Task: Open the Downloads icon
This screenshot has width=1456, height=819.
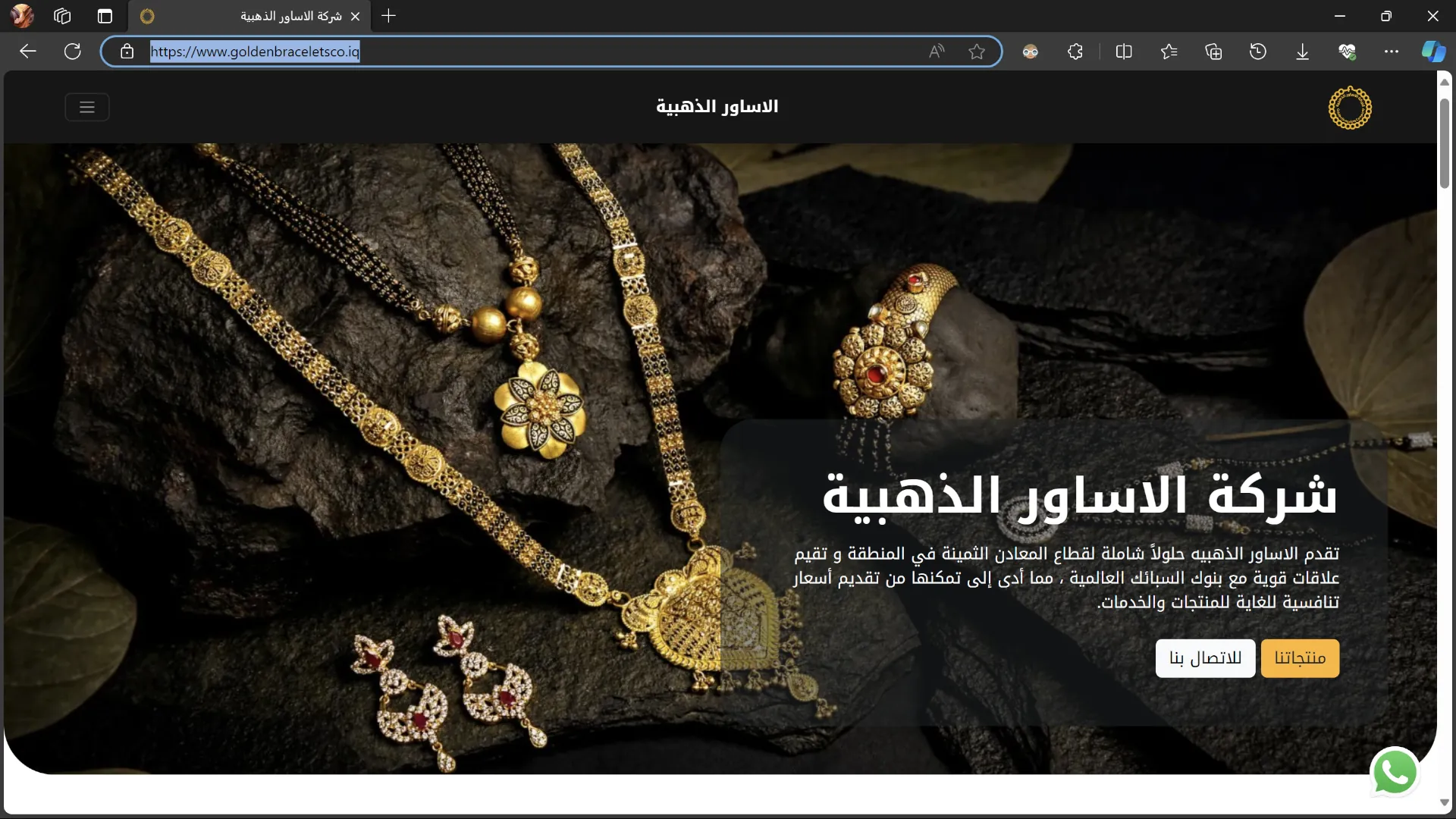Action: pos(1302,52)
